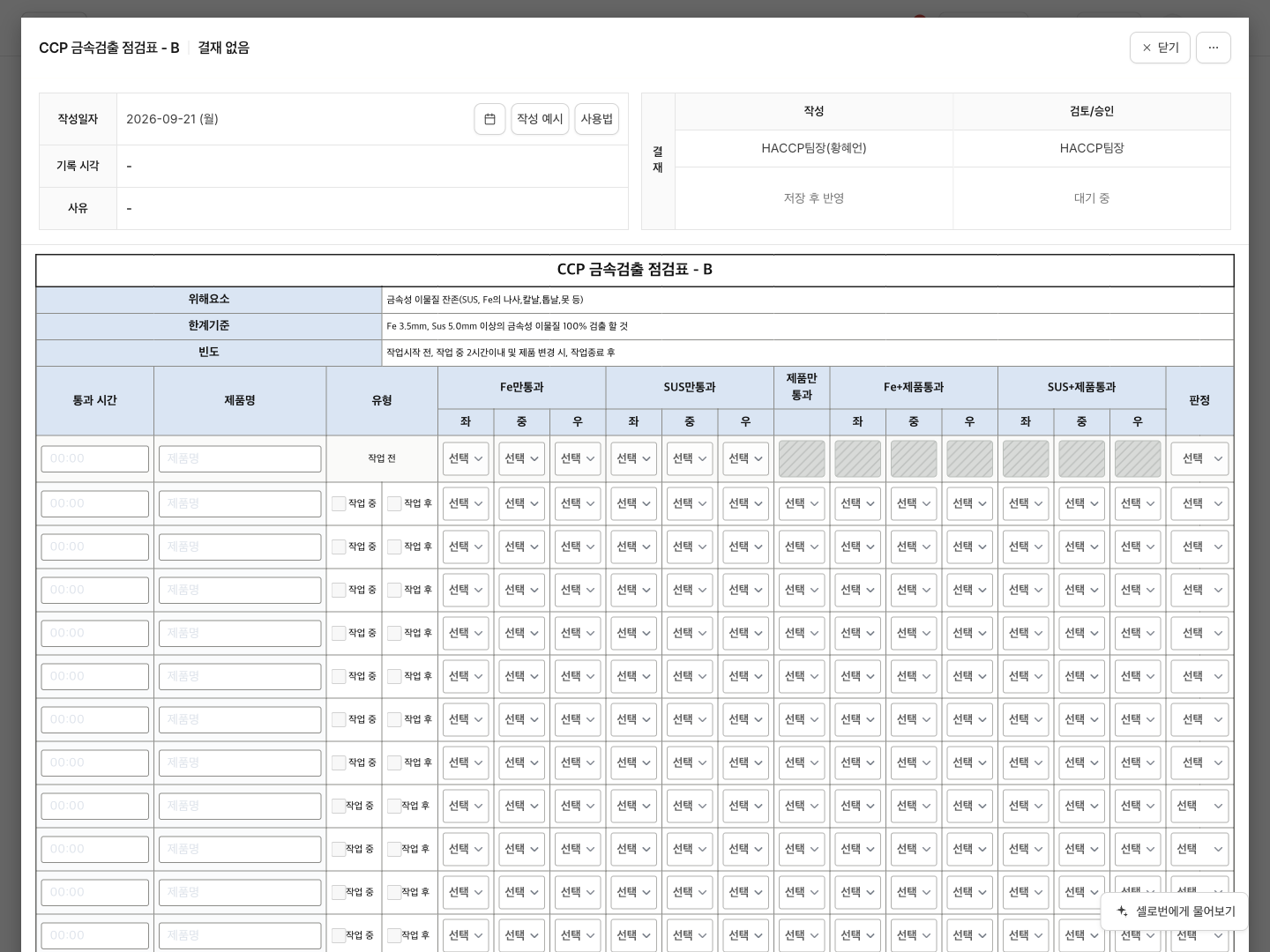Click the Fe만통과 column header

click(x=521, y=387)
